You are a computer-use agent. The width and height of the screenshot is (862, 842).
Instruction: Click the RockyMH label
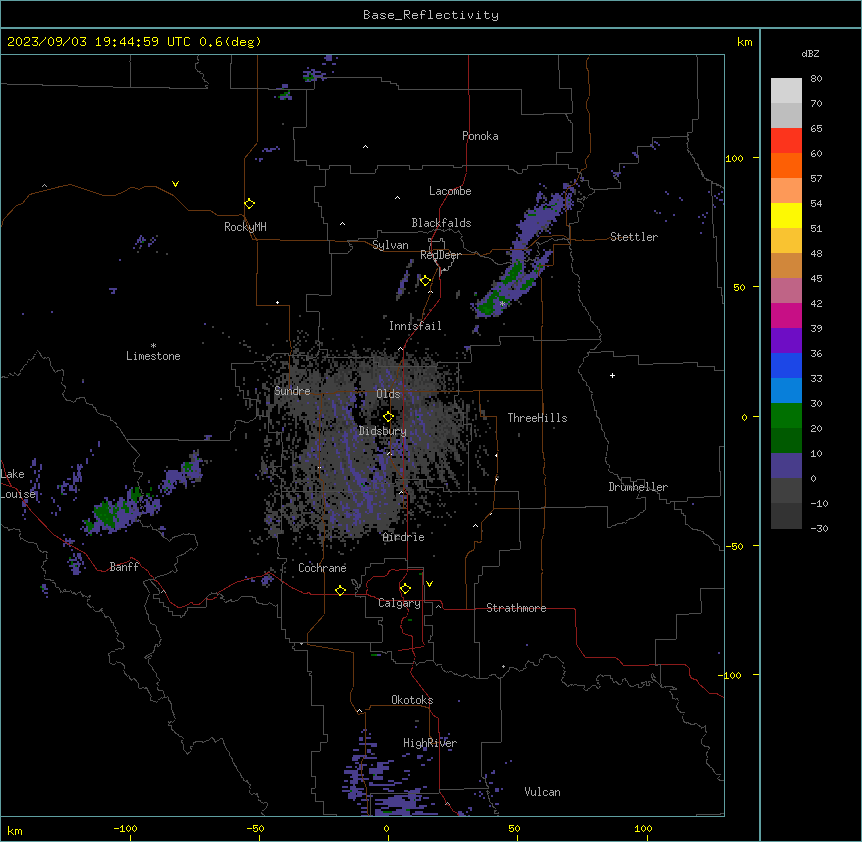coord(245,227)
